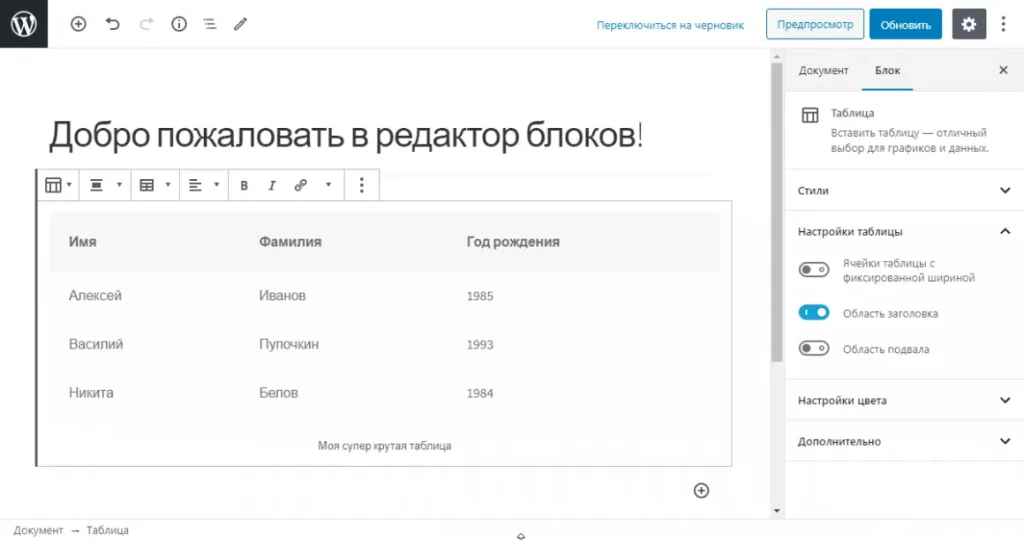Viewport: 1024px width, 540px height.
Task: Switch to the Документ tab
Action: (823, 70)
